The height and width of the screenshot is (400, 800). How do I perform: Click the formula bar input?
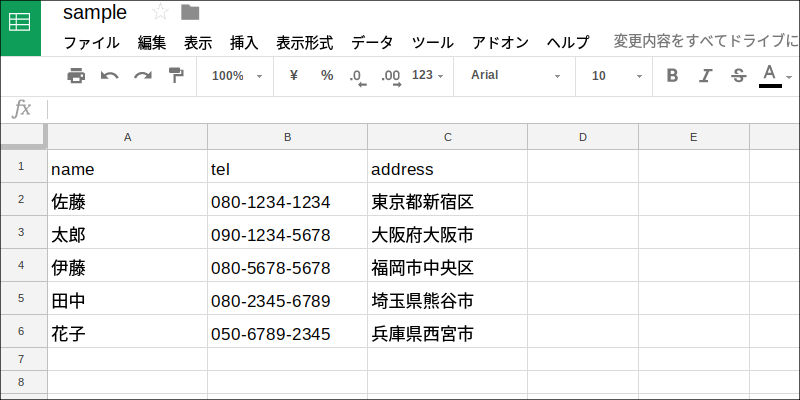(423, 109)
